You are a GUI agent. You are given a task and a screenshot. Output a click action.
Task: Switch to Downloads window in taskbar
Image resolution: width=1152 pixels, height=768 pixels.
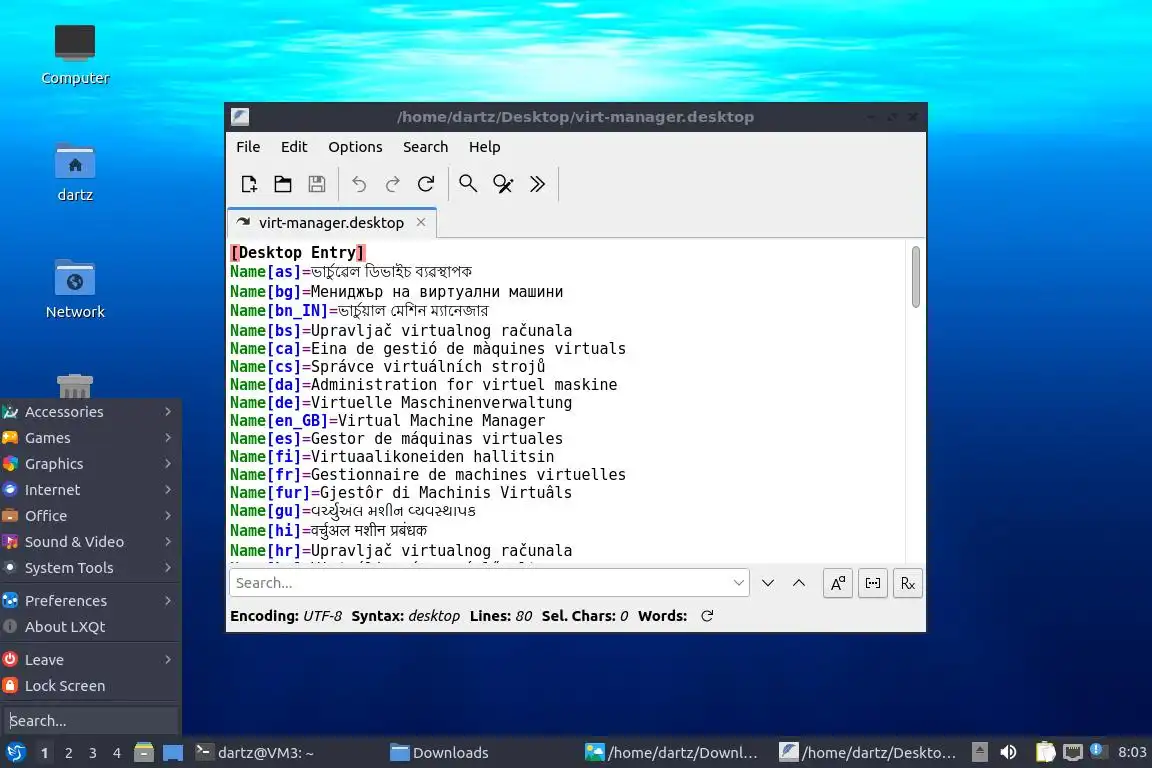tap(481, 753)
